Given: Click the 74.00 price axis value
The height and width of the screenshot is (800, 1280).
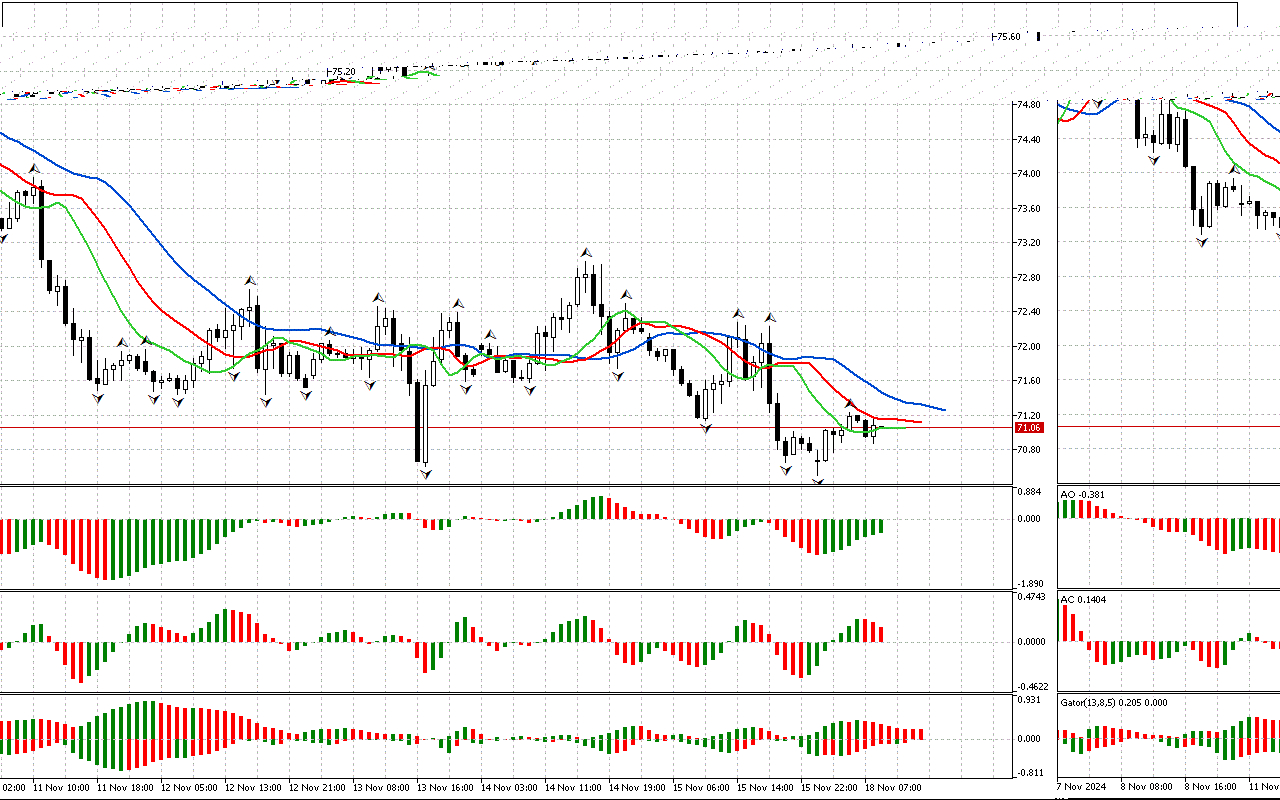Looking at the screenshot, I should click(x=1028, y=174).
